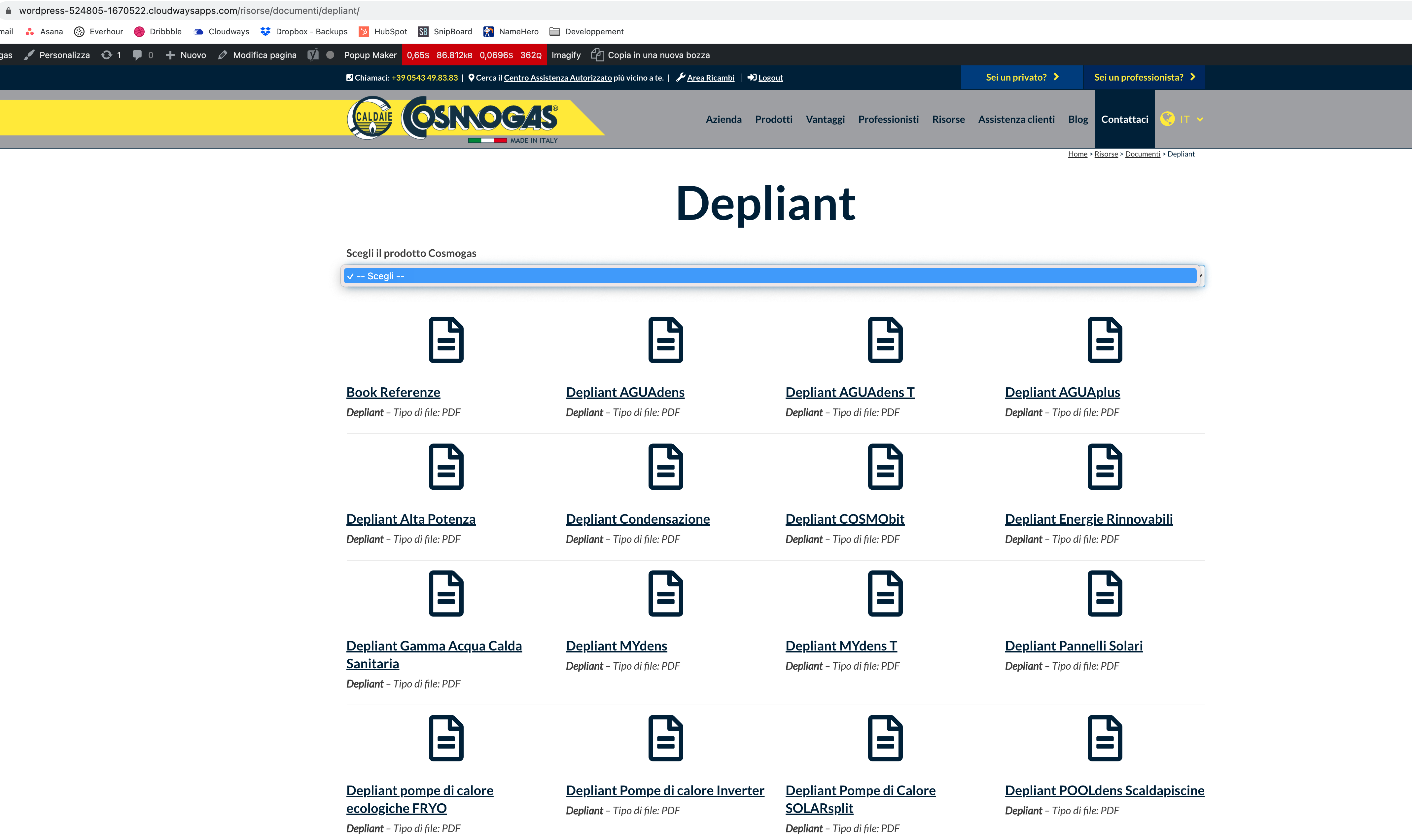
Task: Click Modifica pagina in admin bar
Action: (257, 55)
